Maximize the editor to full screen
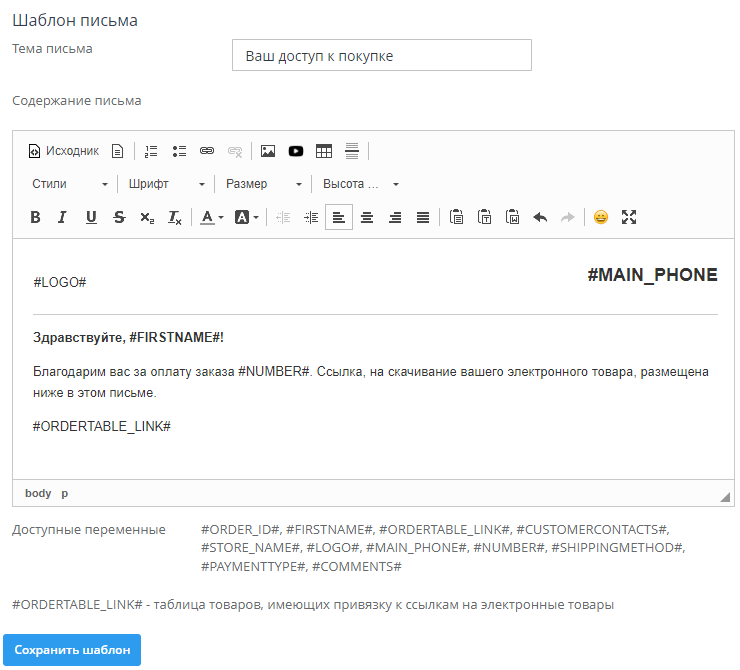 pos(629,217)
